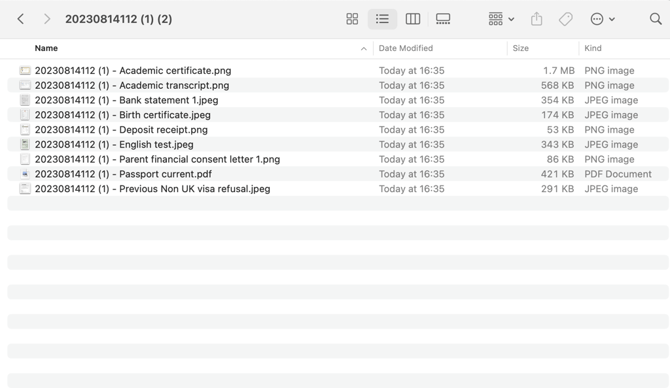
Task: Sort by the Size column header
Action: 520,48
